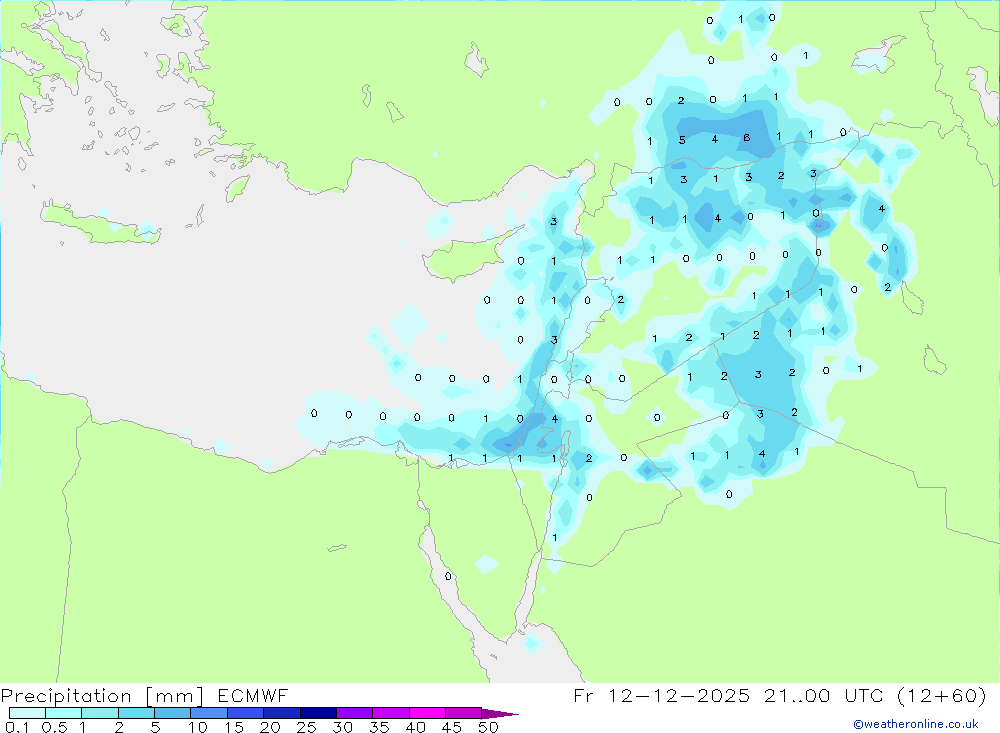Click the '20' legend label
Image resolution: width=1000 pixels, height=733 pixels.
(x=270, y=727)
